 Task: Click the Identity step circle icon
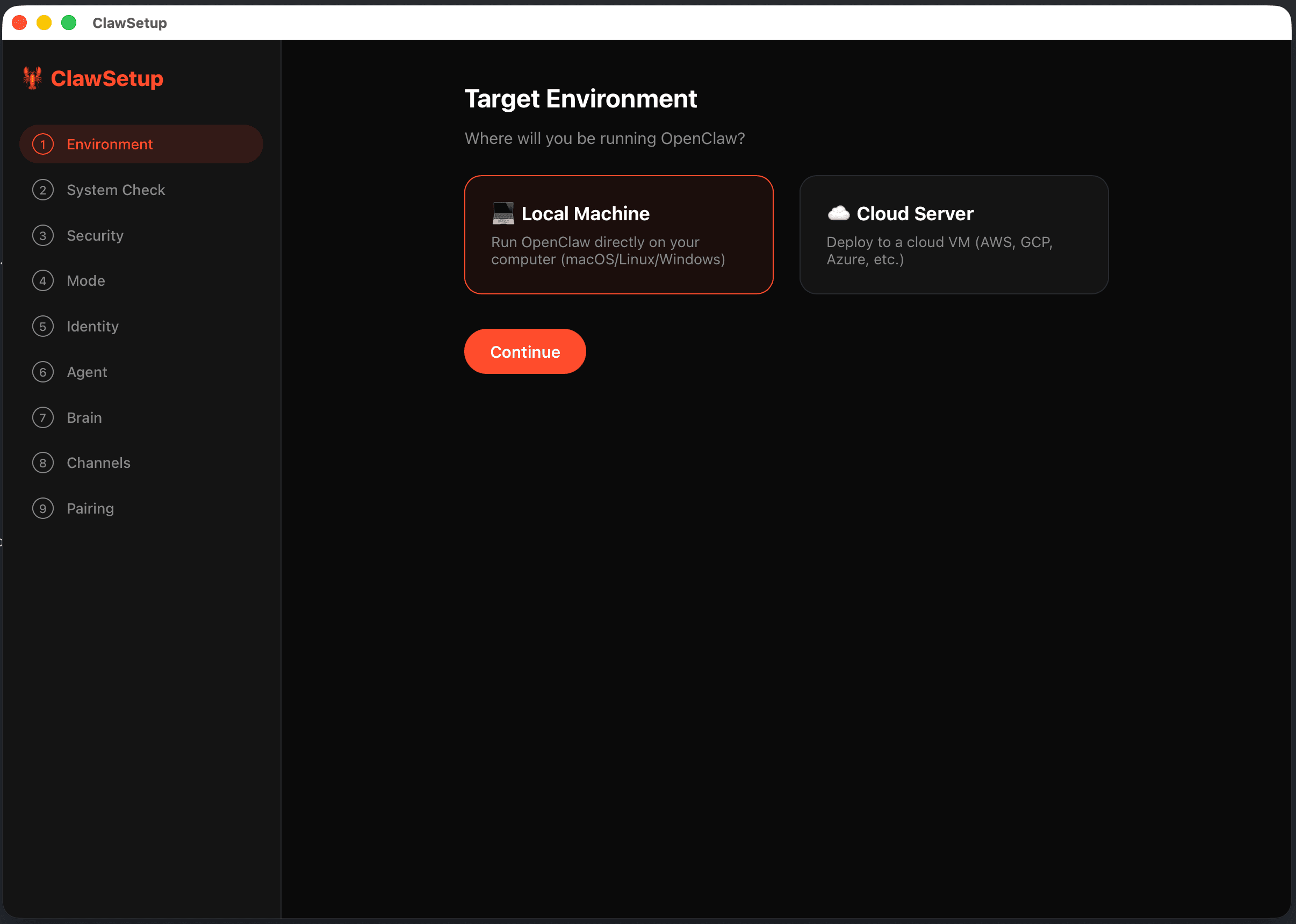pyautogui.click(x=43, y=326)
